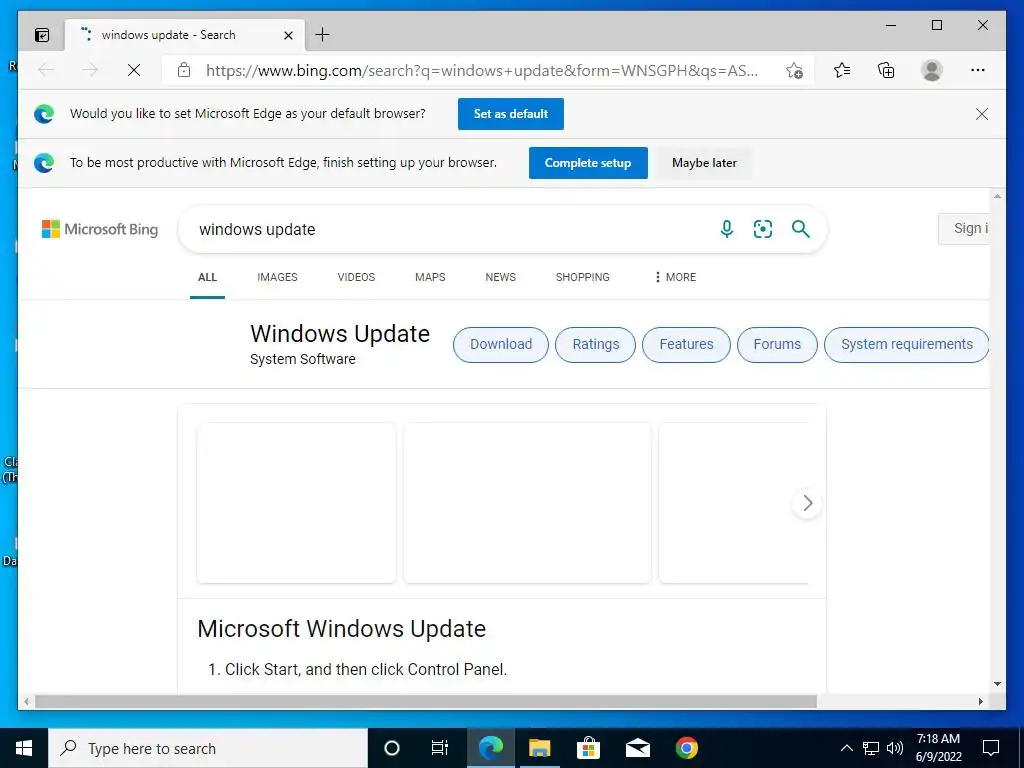Open the middle carousel card
This screenshot has height=768, width=1024.
[x=527, y=502]
